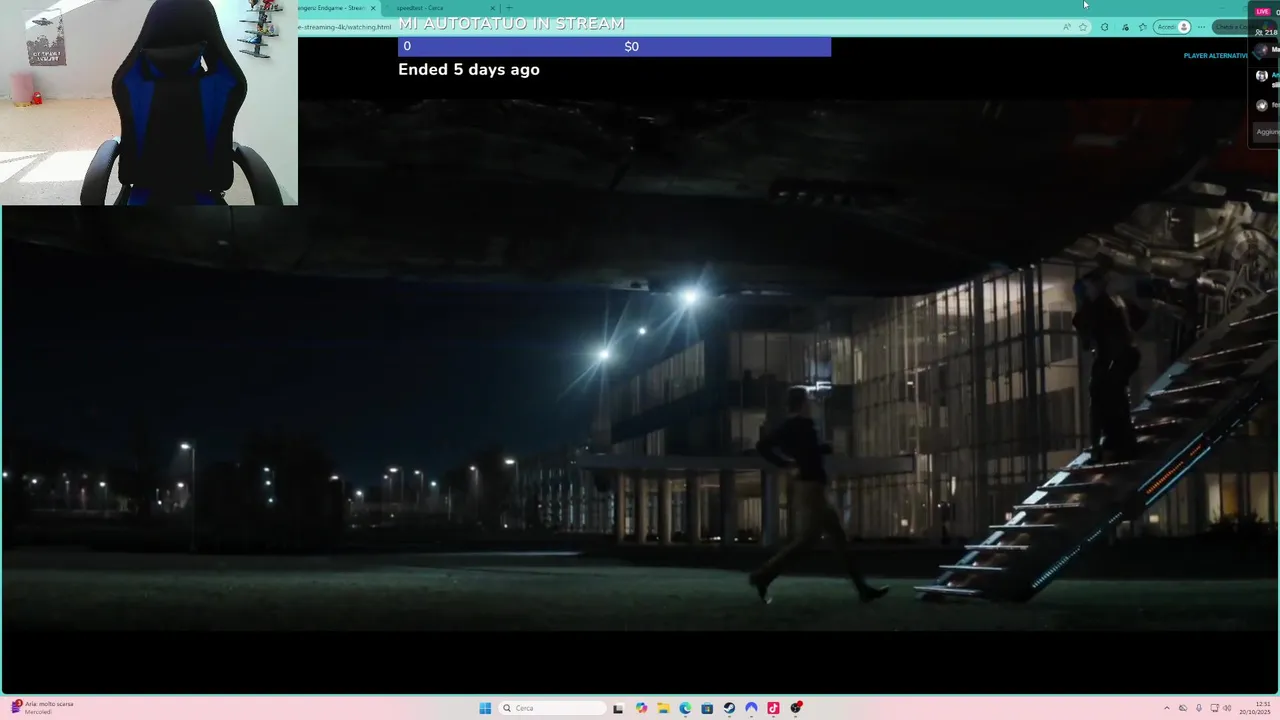Image resolution: width=1280 pixels, height=720 pixels.
Task: Open OBS Studio from the taskbar
Action: pos(796,708)
